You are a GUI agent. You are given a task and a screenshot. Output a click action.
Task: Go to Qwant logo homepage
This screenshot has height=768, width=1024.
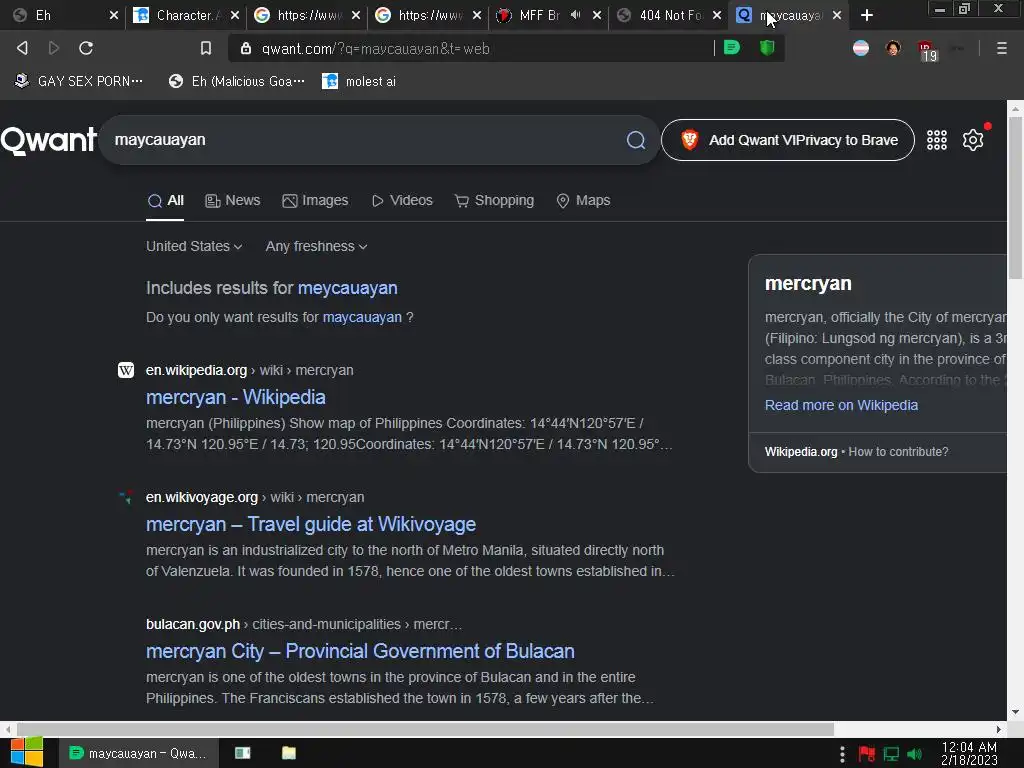[x=48, y=140]
